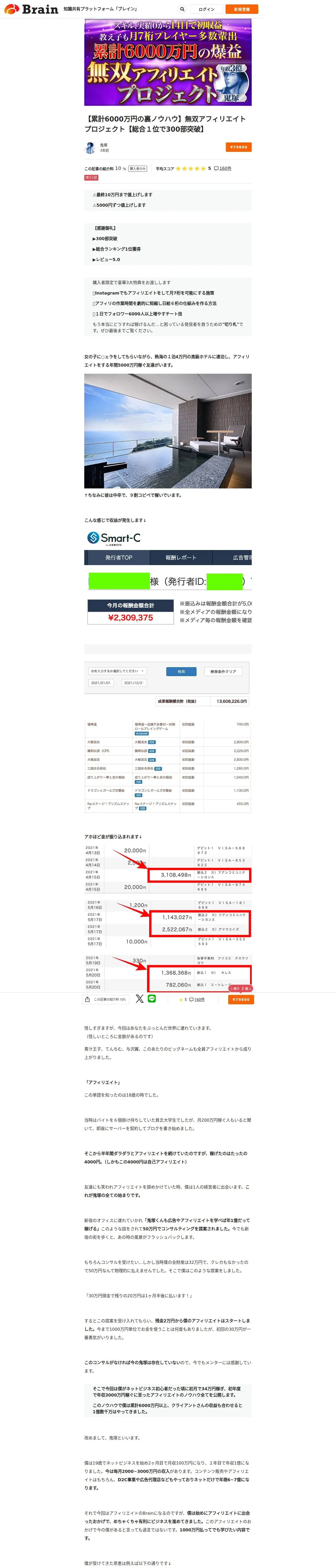
Task: Click the comment bubble icon beside 平均スコア
Action: click(x=216, y=169)
